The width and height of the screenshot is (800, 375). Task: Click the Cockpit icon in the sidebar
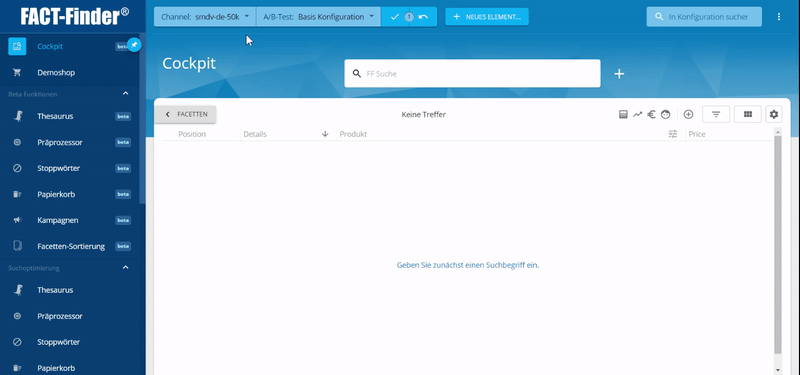(17, 46)
